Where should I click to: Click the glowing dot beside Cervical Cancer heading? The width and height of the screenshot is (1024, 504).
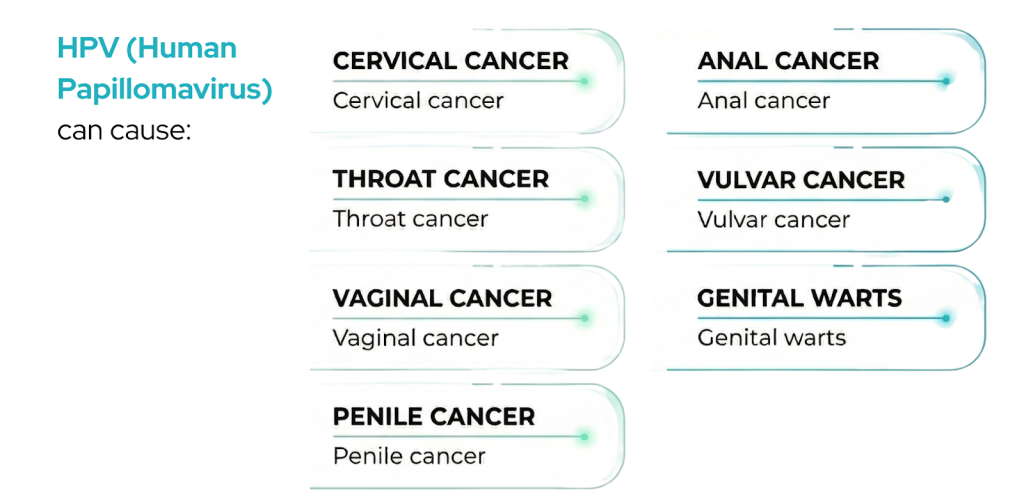coord(585,81)
